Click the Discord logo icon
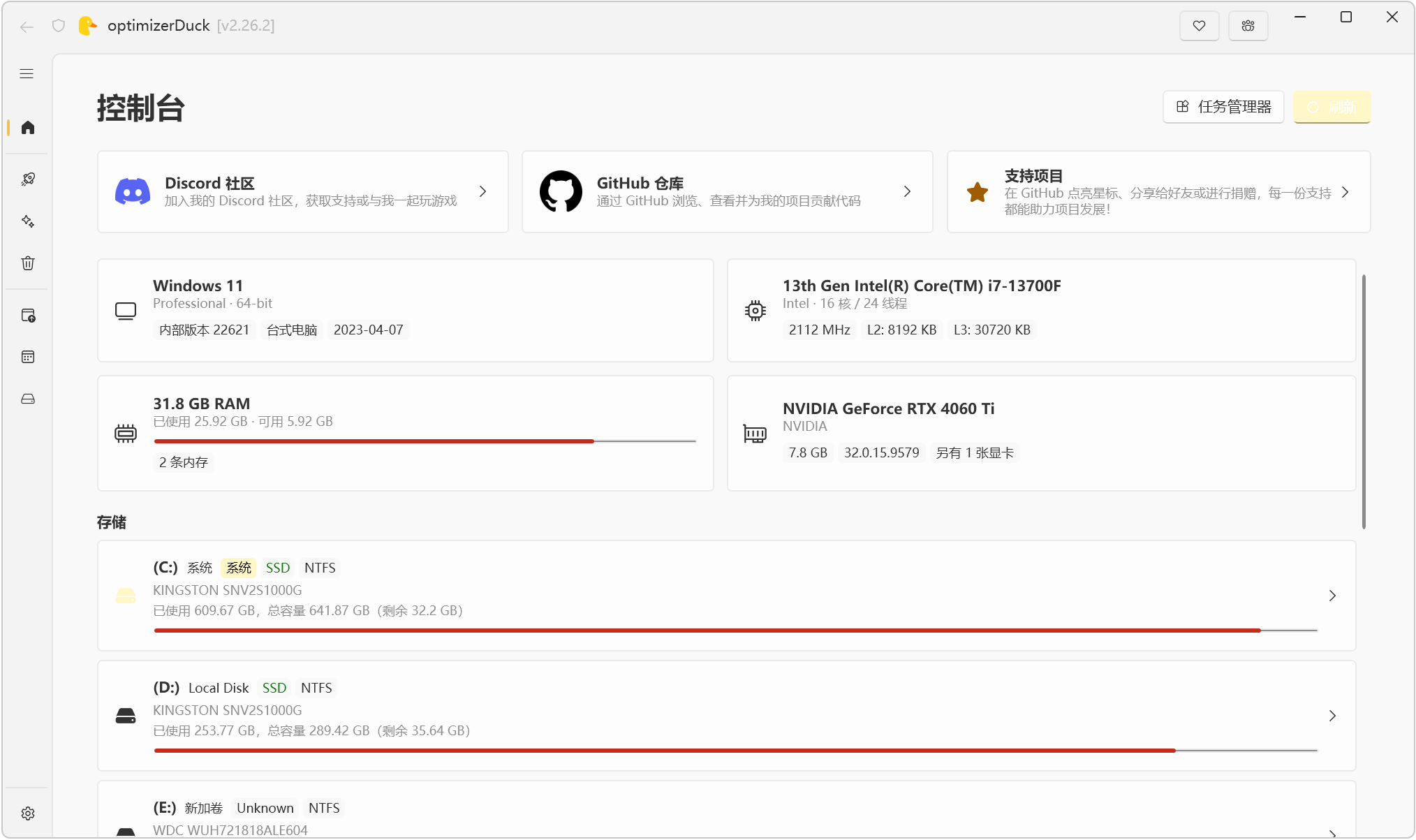Screen dimensions: 1416x840 coord(133,191)
